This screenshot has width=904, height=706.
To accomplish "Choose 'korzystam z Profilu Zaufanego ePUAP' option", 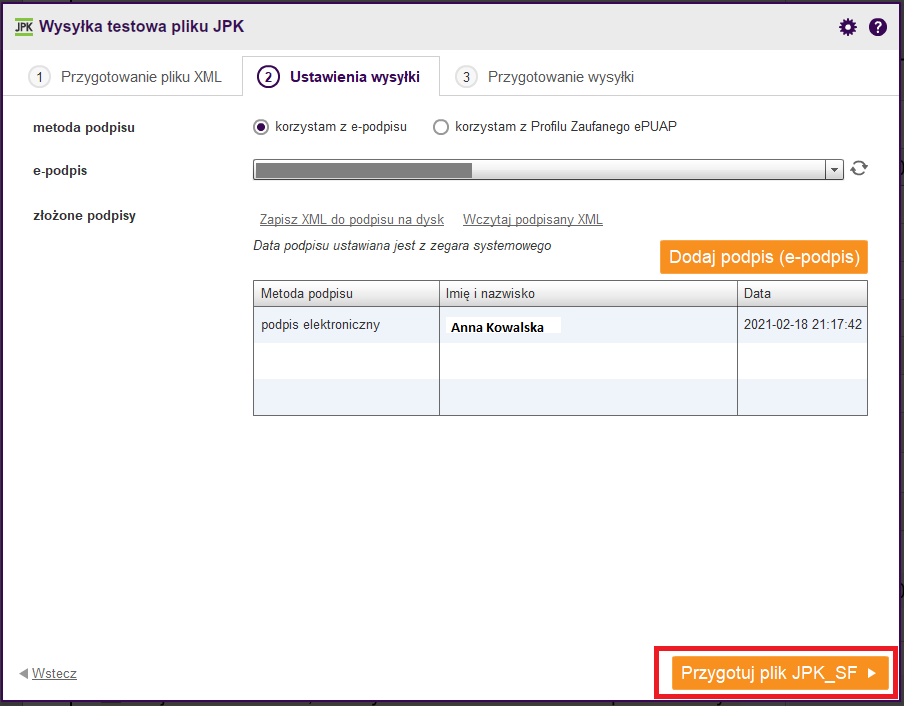I will tap(441, 127).
